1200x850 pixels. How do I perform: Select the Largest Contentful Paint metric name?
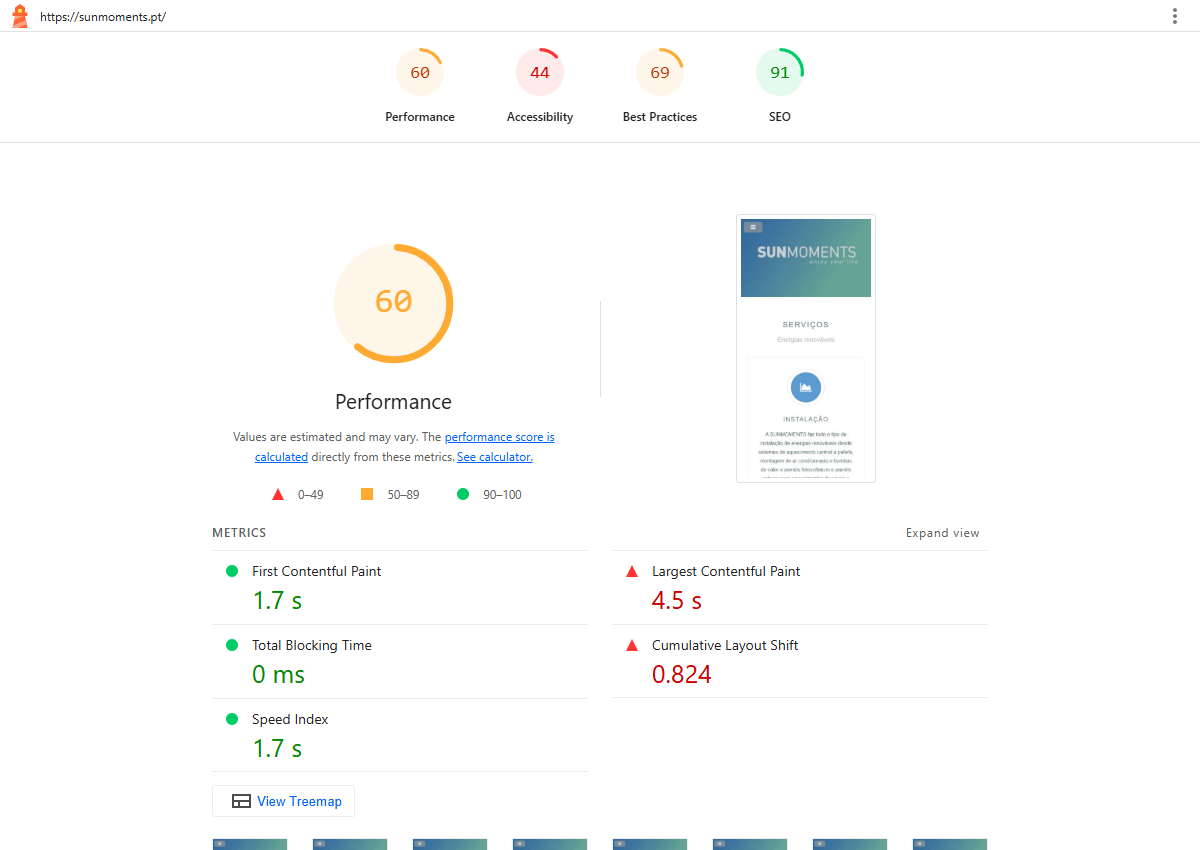726,571
